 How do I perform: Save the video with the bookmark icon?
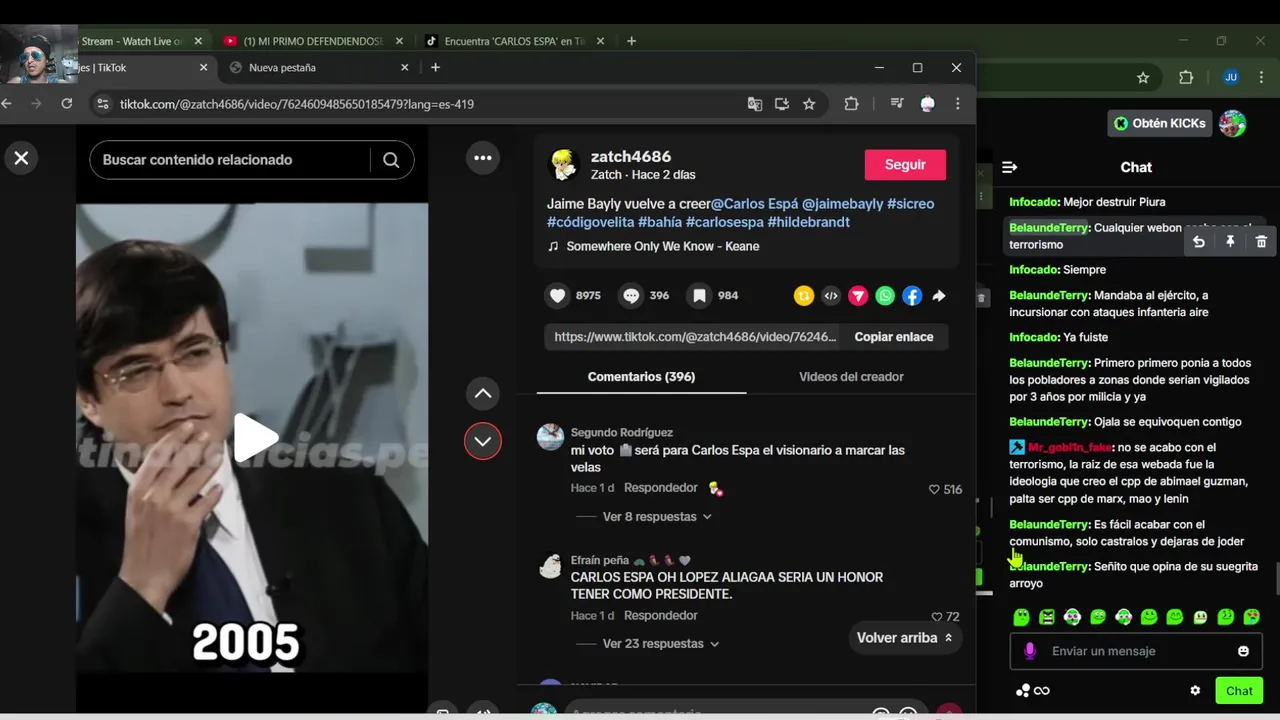(x=700, y=296)
